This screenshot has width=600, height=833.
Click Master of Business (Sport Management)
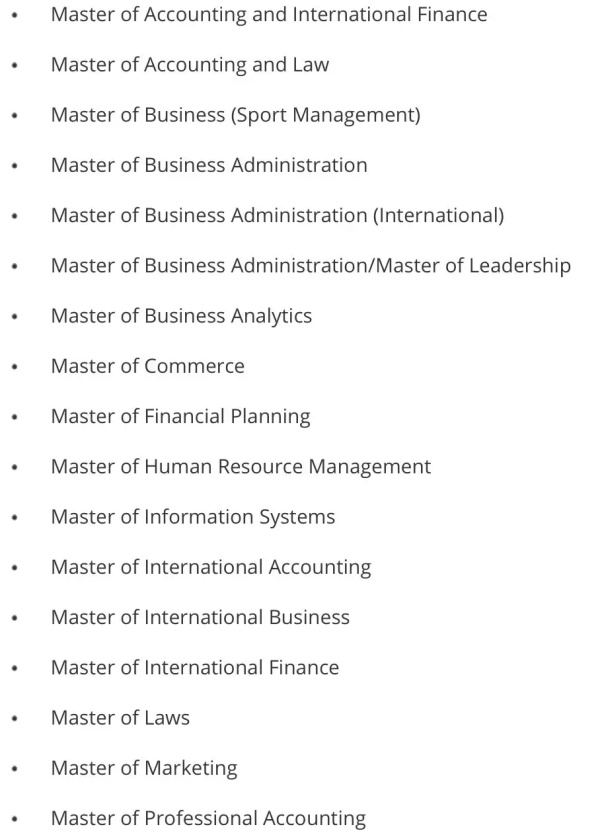[235, 115]
